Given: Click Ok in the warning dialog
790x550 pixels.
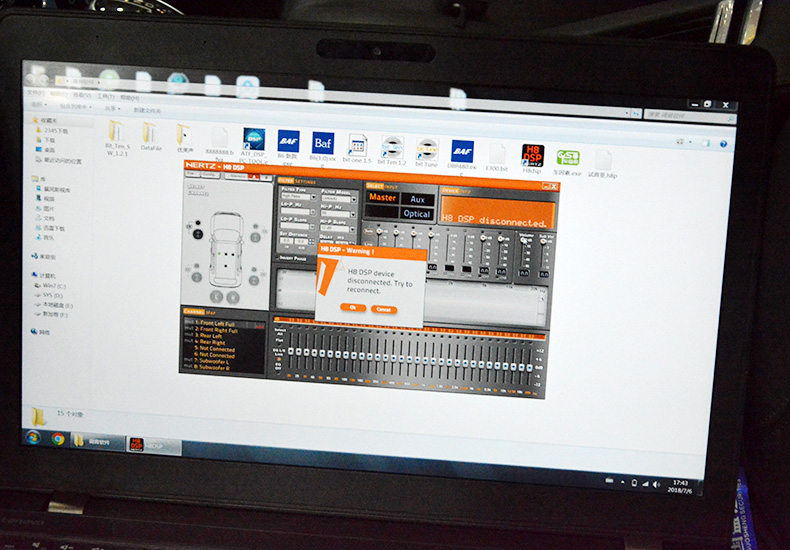Looking at the screenshot, I should pyautogui.click(x=353, y=308).
